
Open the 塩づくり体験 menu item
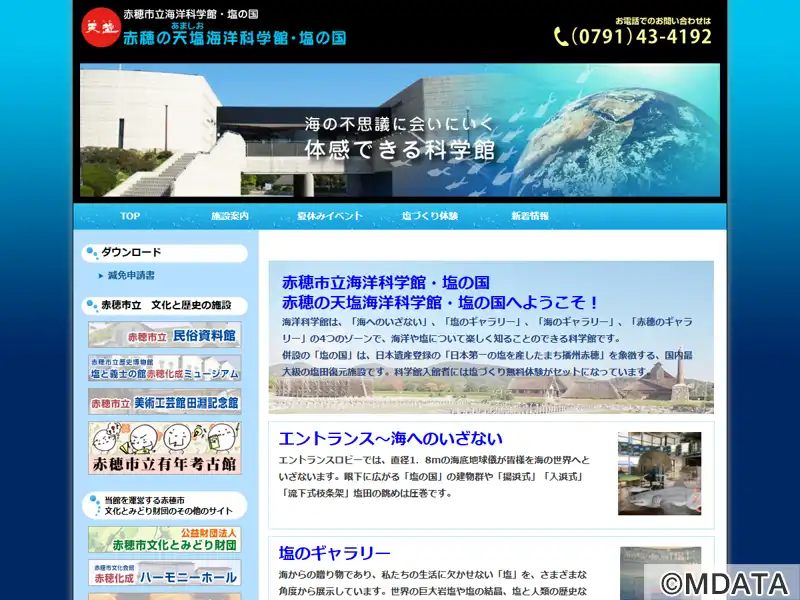(x=430, y=216)
